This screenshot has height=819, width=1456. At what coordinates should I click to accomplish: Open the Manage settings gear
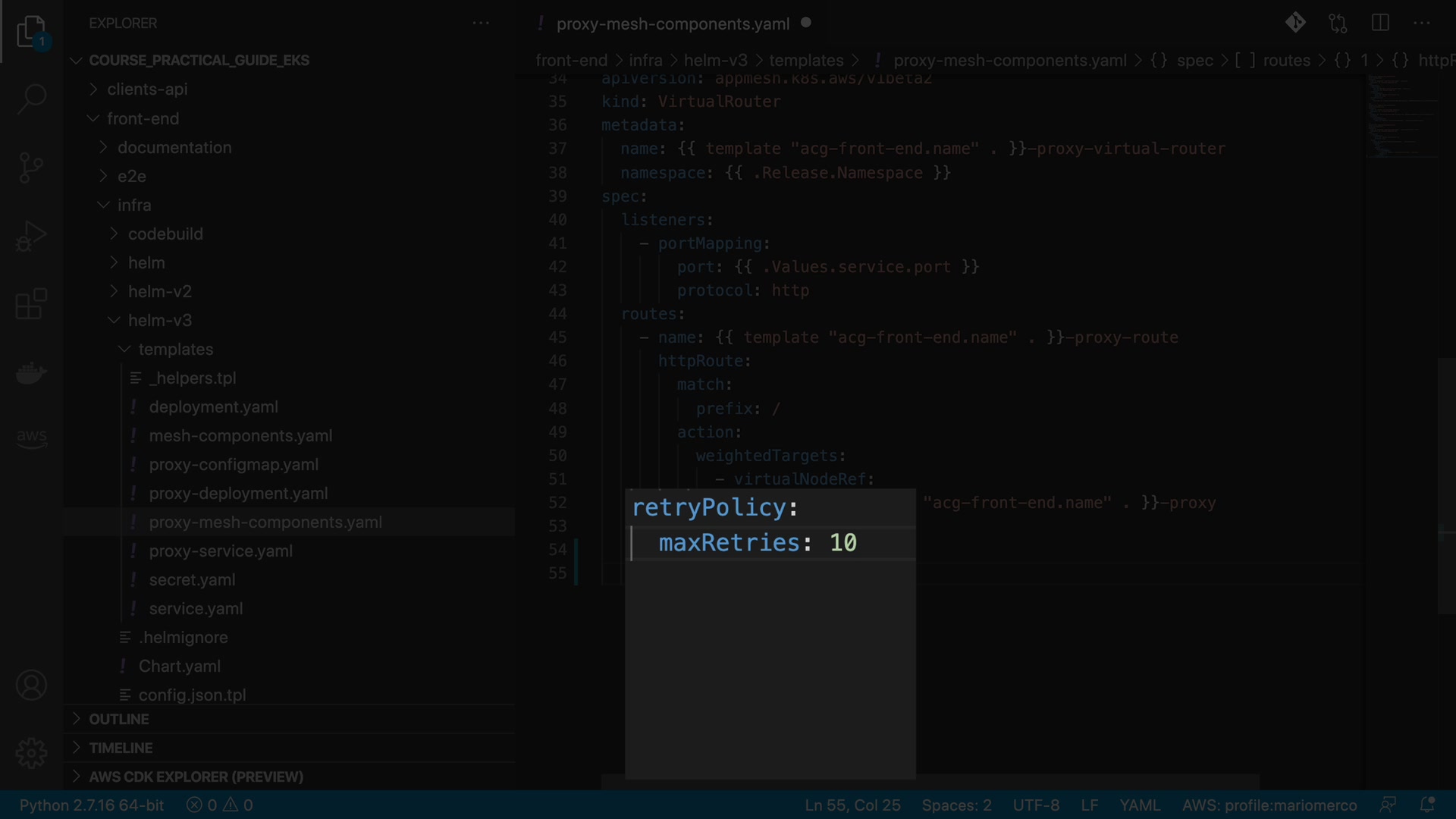[31, 753]
